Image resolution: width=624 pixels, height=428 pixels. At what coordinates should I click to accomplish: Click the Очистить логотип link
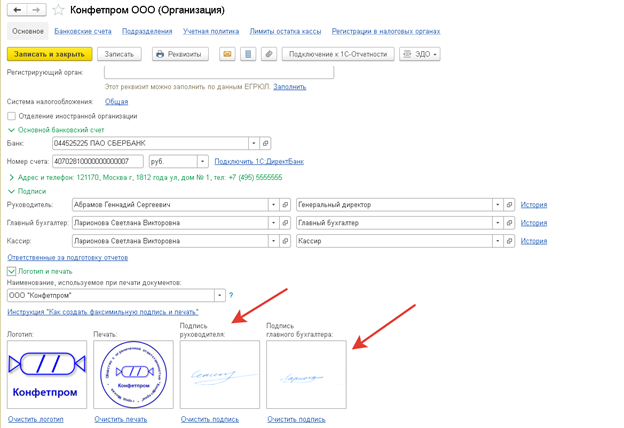pyautogui.click(x=35, y=419)
